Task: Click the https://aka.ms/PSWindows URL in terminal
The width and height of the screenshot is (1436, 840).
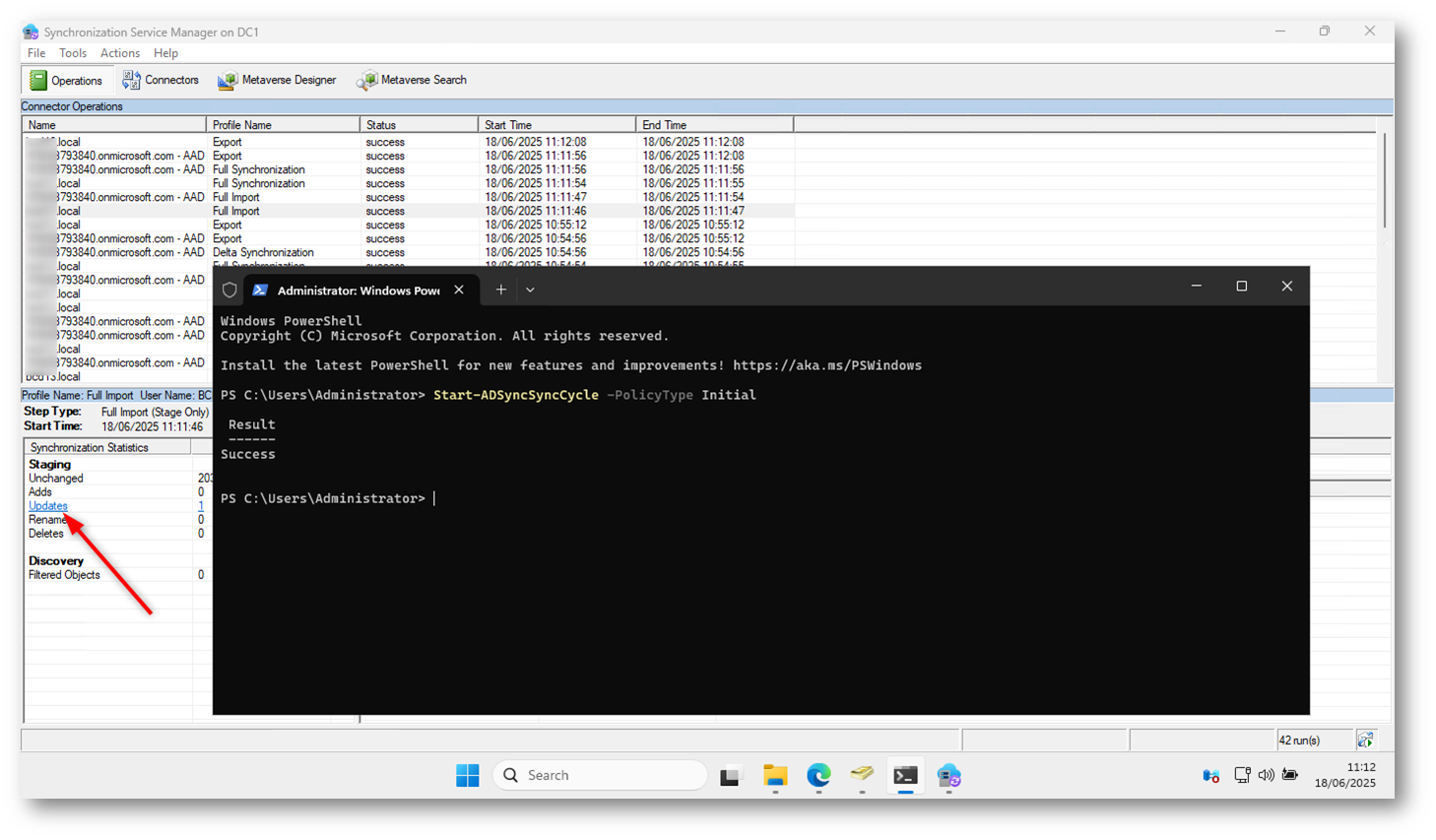Action: click(827, 365)
